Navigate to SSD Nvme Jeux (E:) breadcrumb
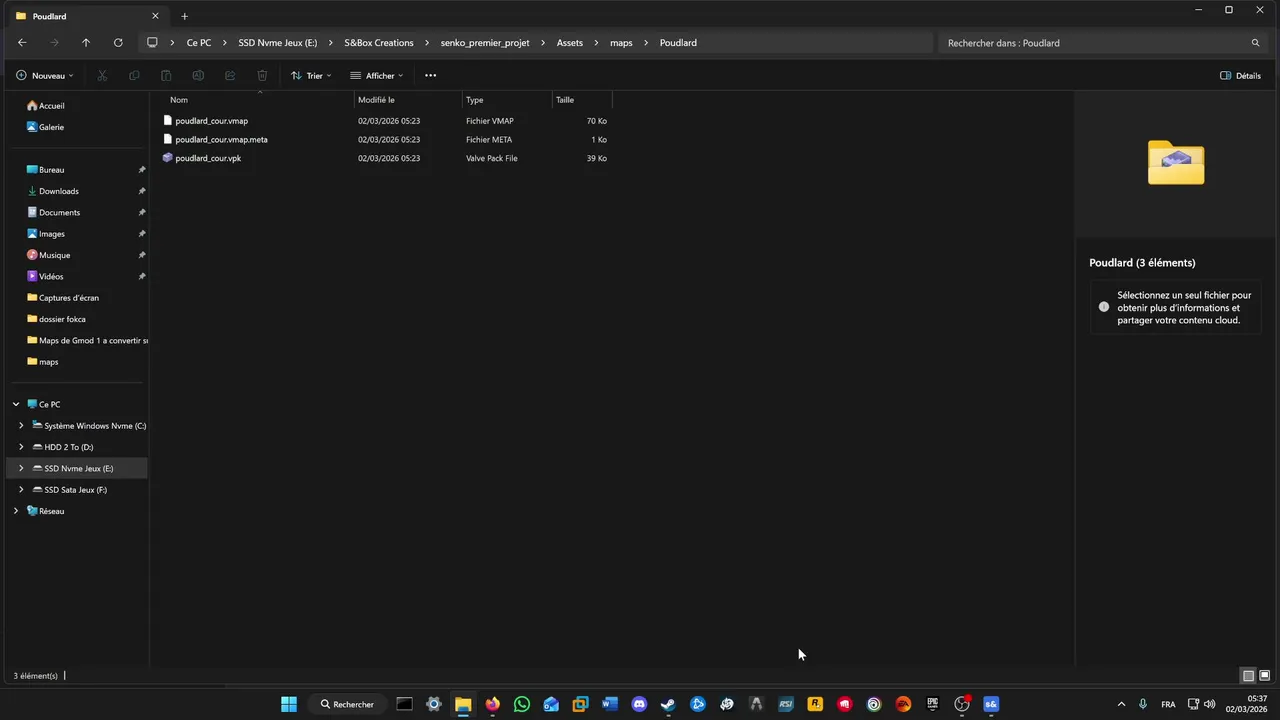Image resolution: width=1280 pixels, height=720 pixels. 278,43
